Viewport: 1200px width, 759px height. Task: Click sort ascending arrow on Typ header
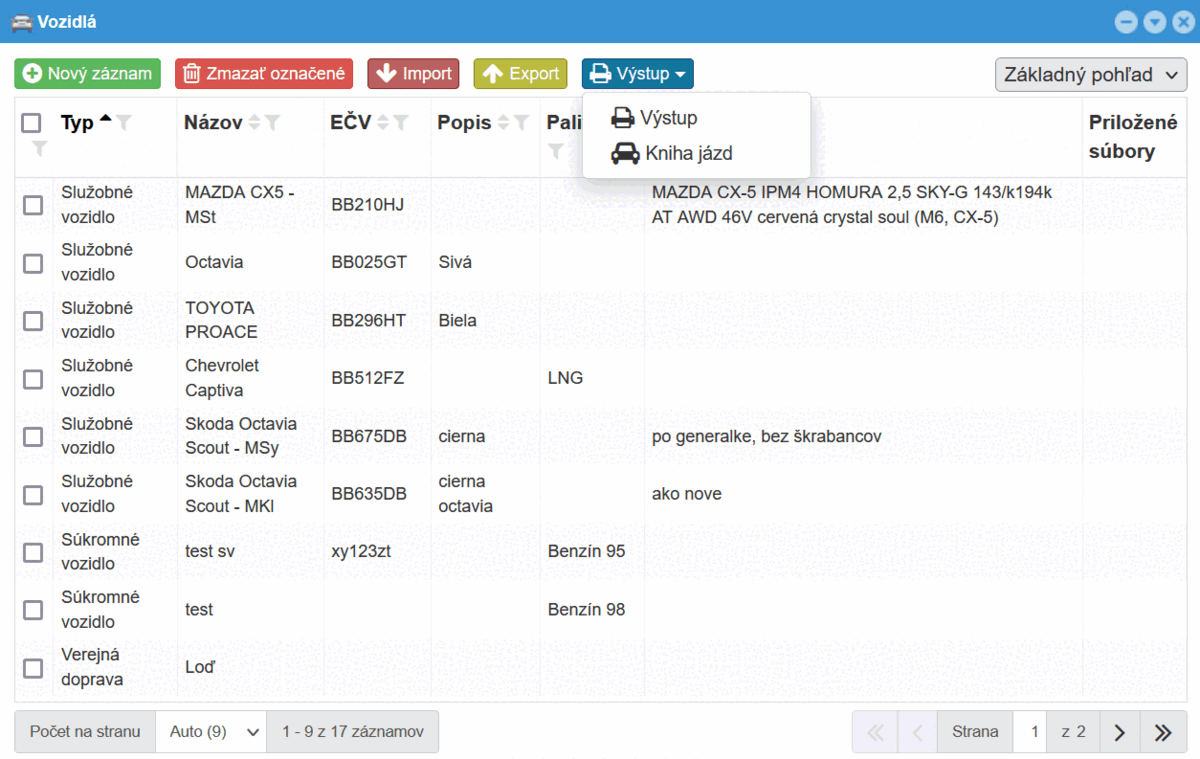[x=105, y=119]
